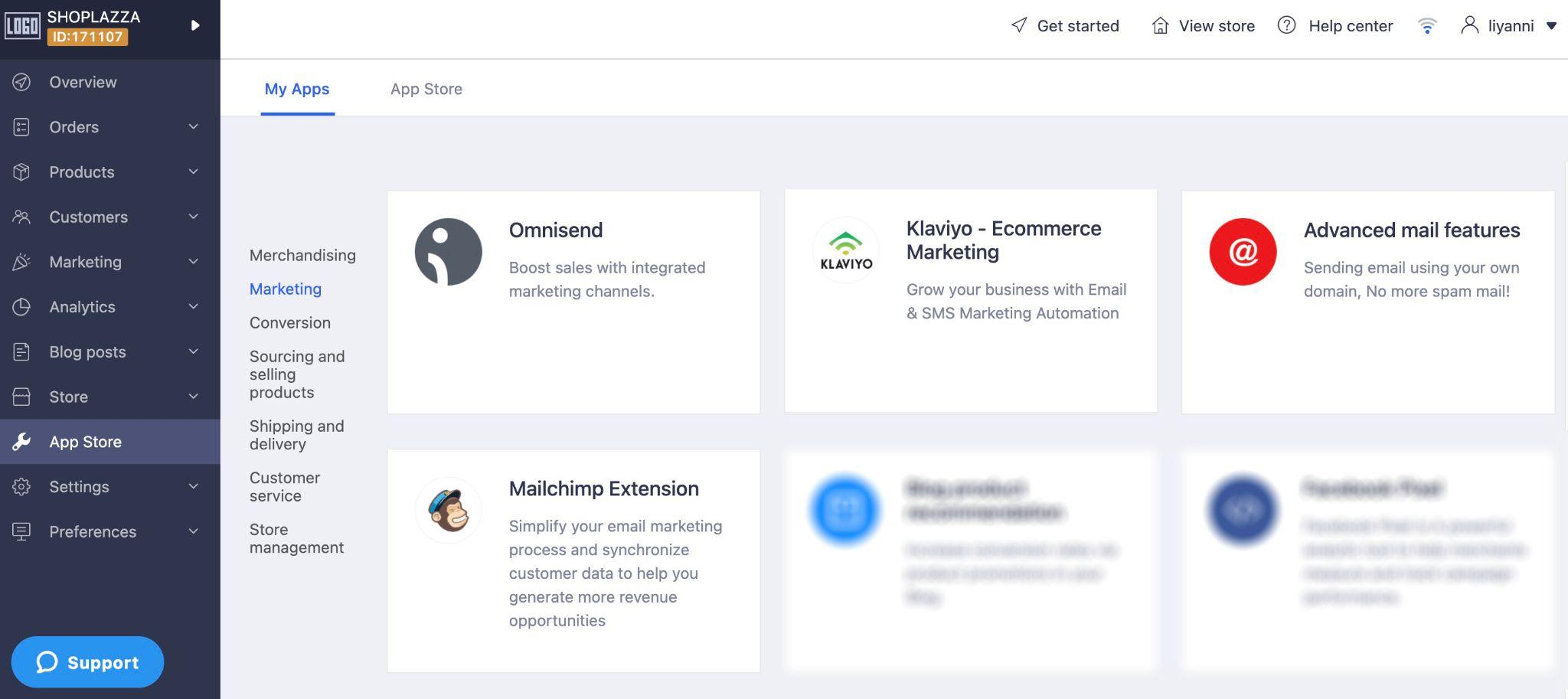This screenshot has width=1568, height=699.
Task: Select the Merchandising category
Action: click(x=302, y=255)
